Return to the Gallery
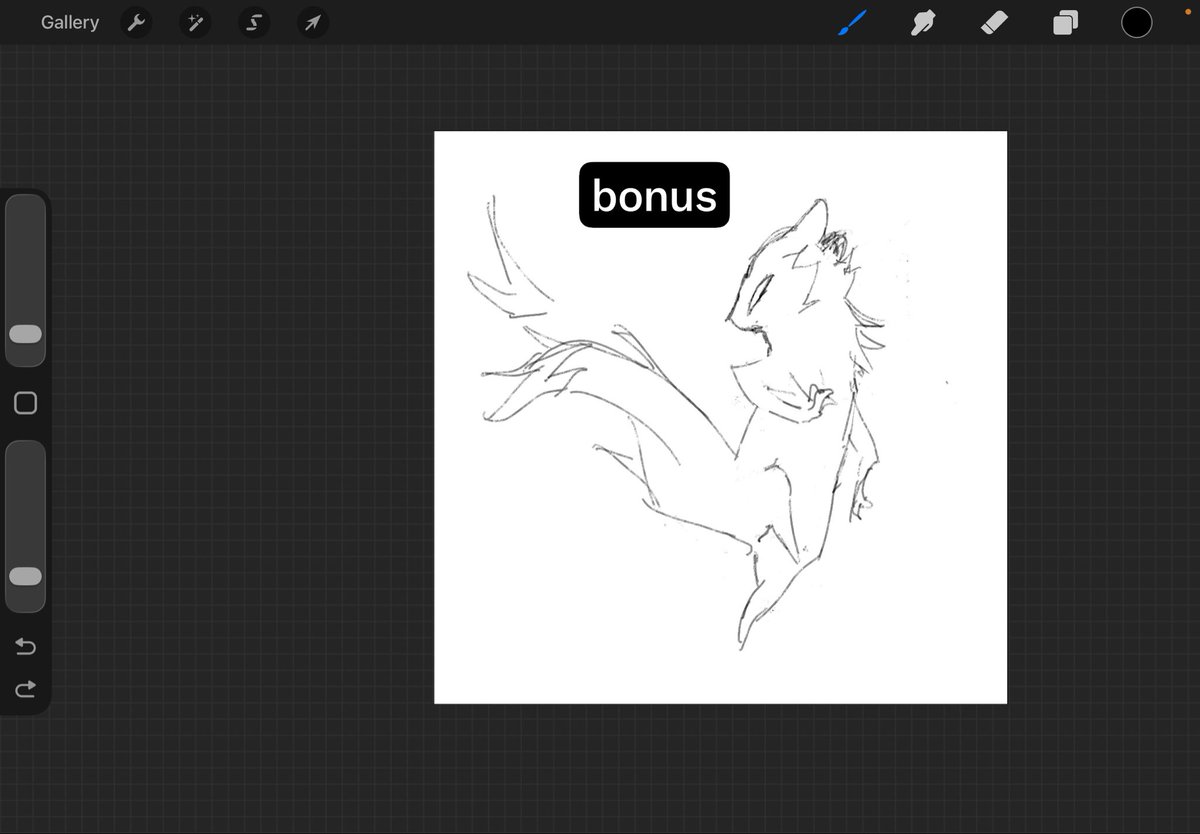Viewport: 1200px width, 834px height. (70, 22)
